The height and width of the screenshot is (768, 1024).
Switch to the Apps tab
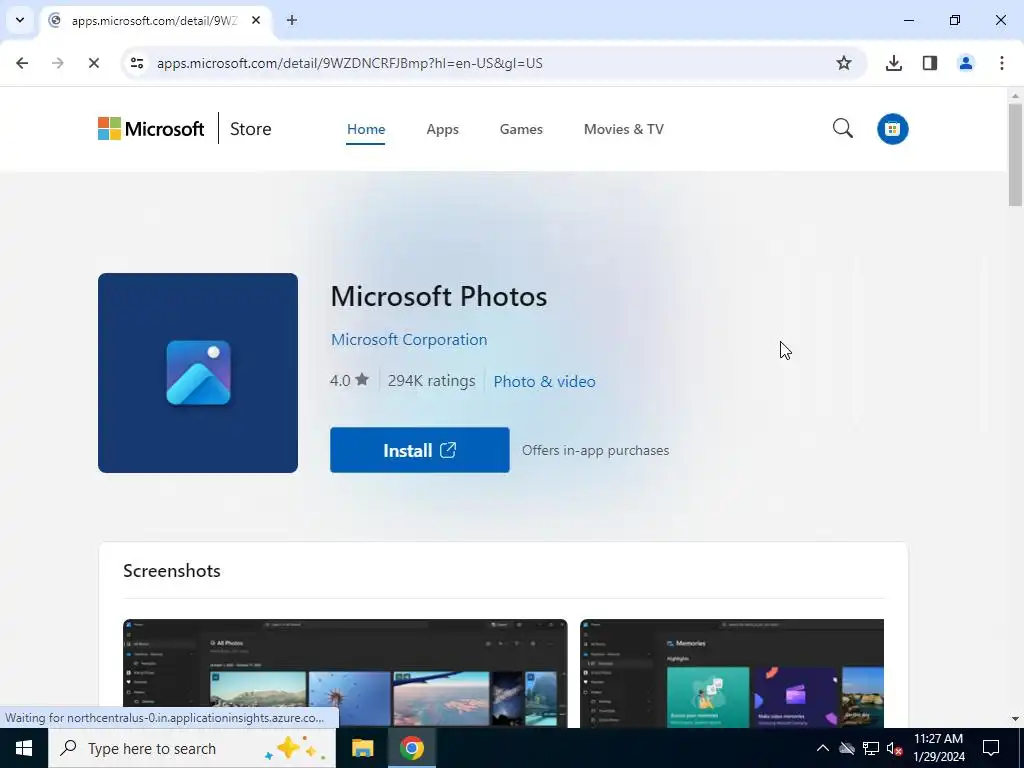point(442,129)
